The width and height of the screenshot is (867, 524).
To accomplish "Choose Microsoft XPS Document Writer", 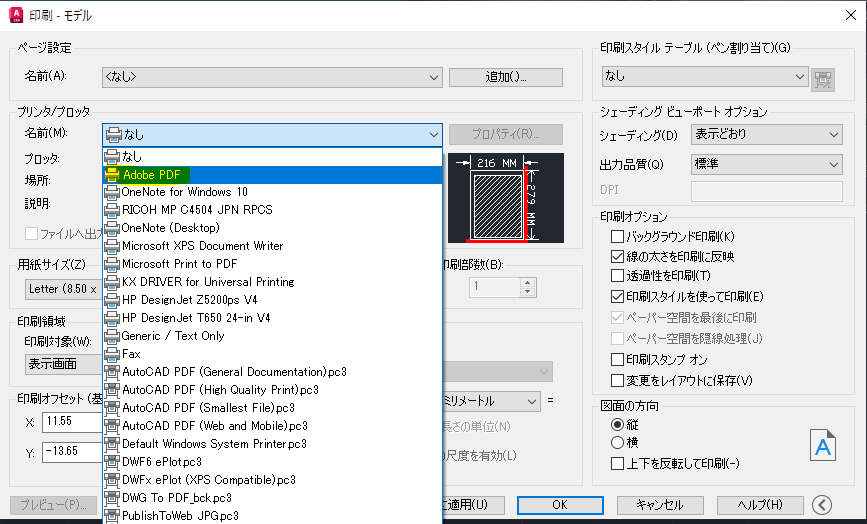I will (273, 246).
